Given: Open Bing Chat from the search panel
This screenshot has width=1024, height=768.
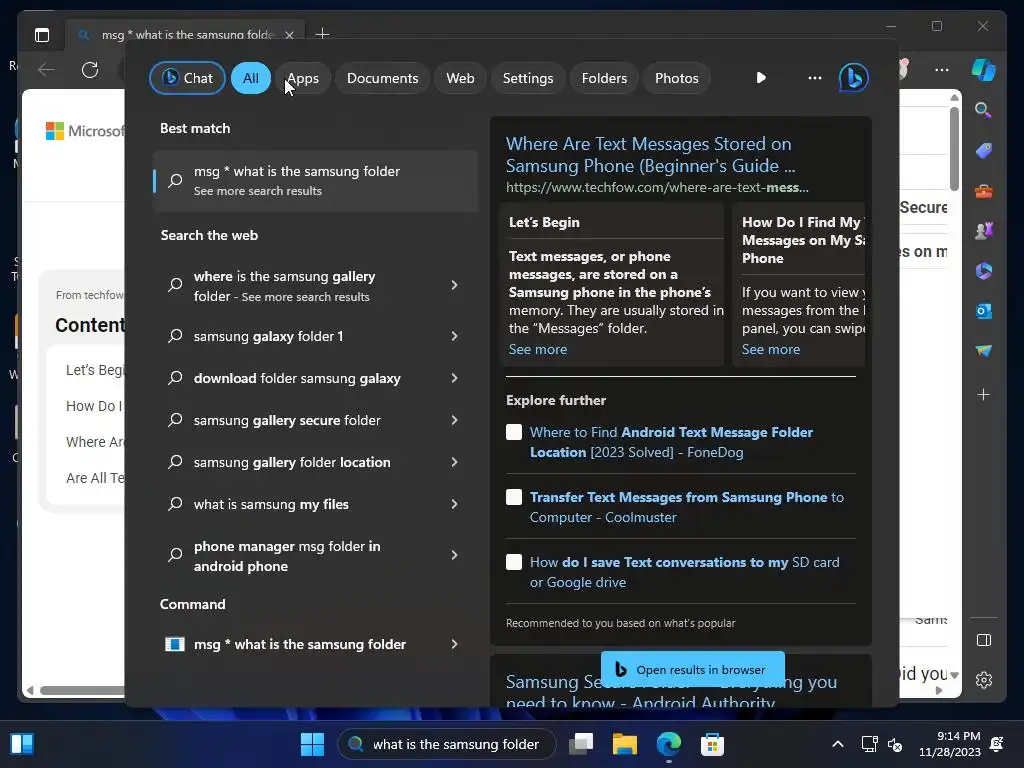Looking at the screenshot, I should click(x=187, y=78).
